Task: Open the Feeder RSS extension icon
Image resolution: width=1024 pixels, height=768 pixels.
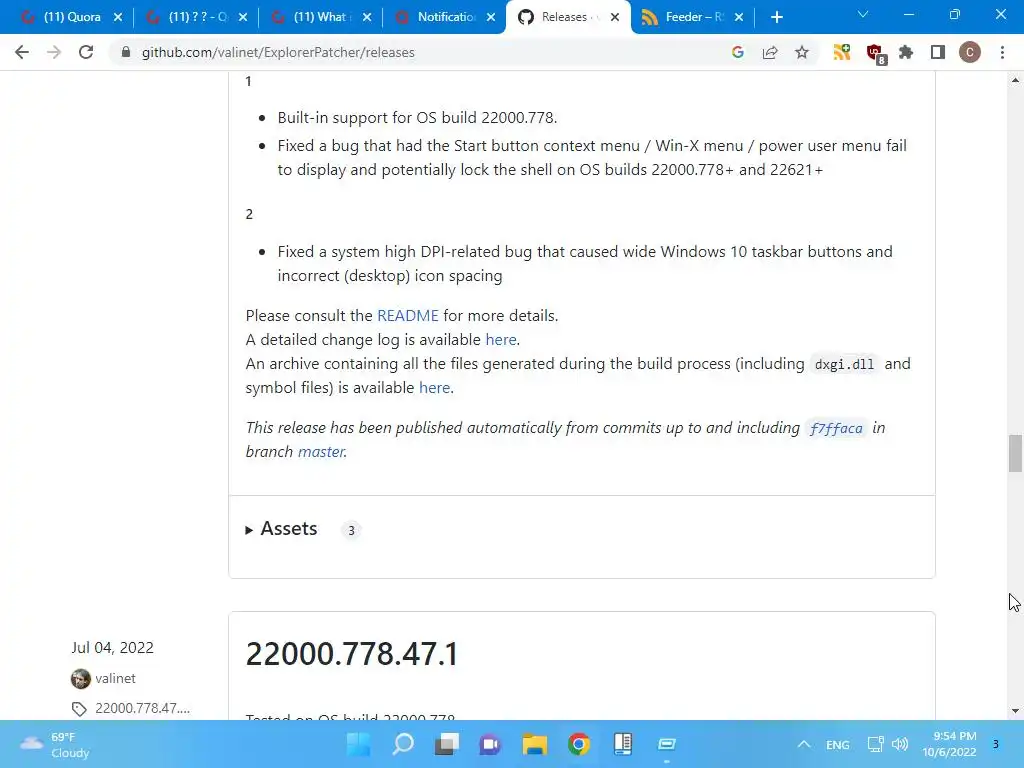Action: [842, 52]
